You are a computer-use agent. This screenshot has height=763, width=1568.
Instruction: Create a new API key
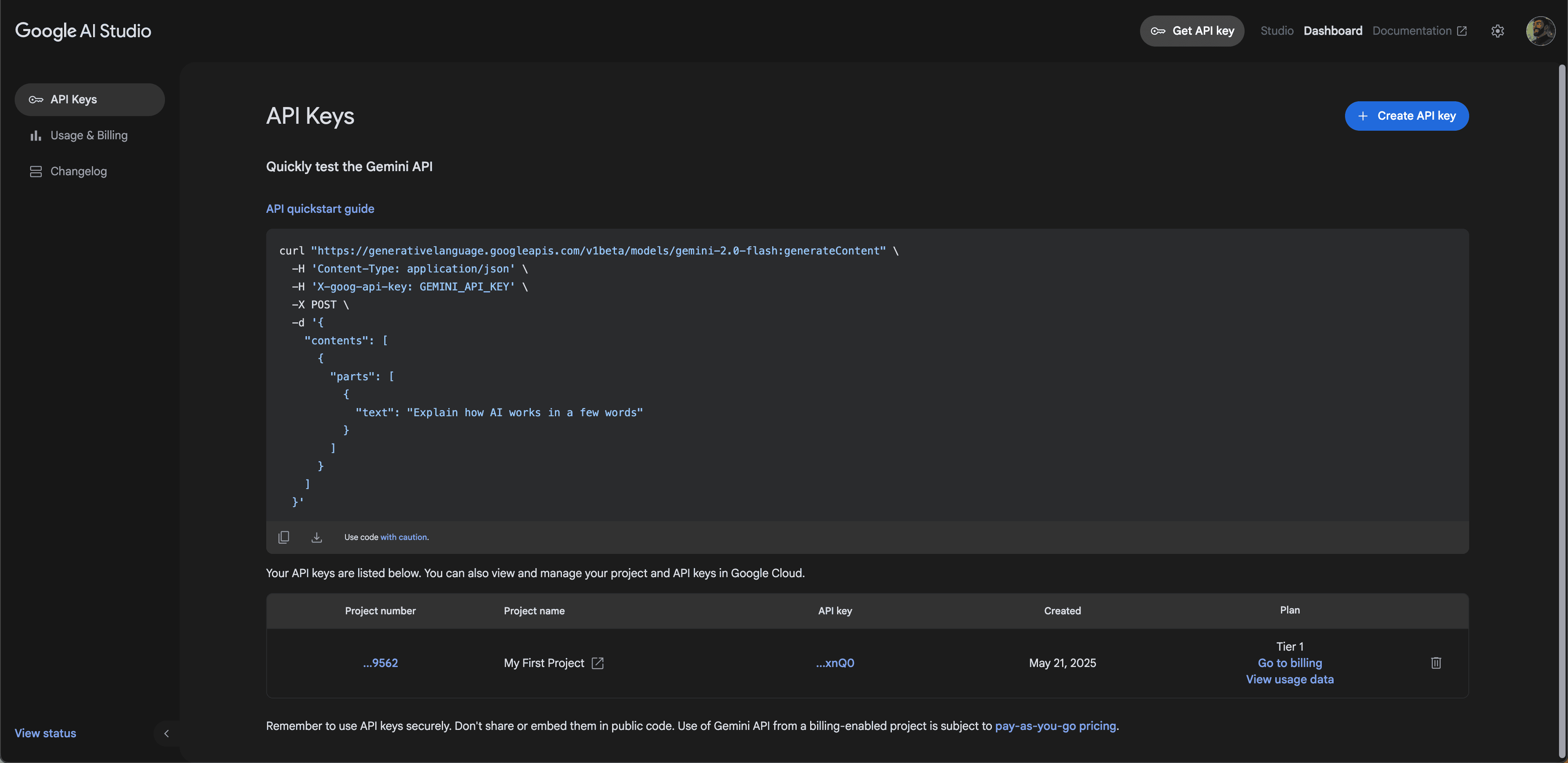(x=1406, y=116)
